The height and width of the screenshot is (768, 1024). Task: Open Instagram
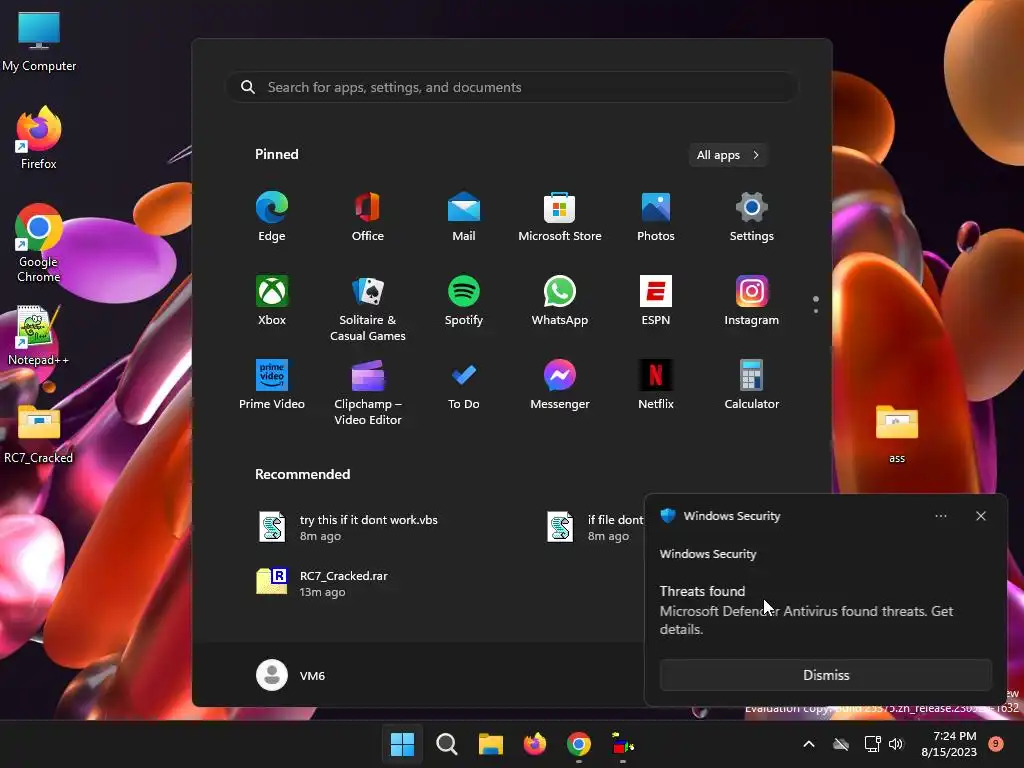[x=752, y=301]
